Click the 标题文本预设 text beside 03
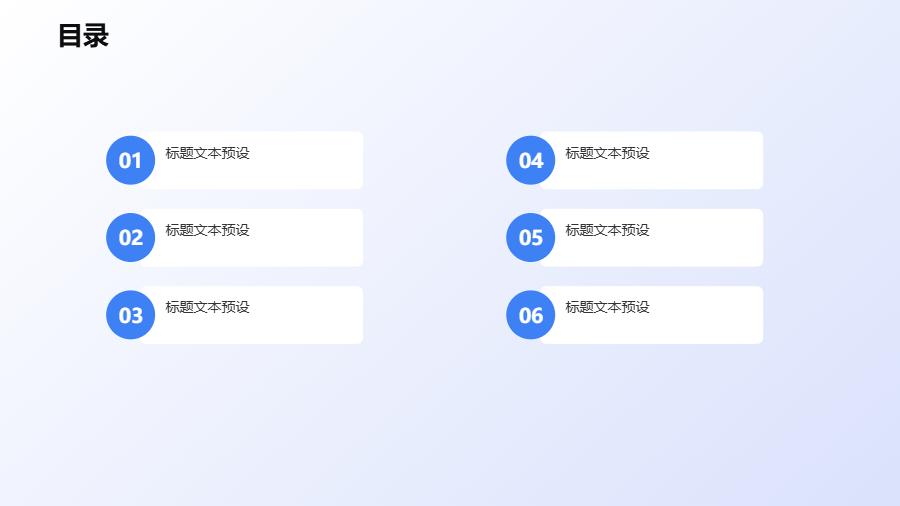 [x=207, y=307]
